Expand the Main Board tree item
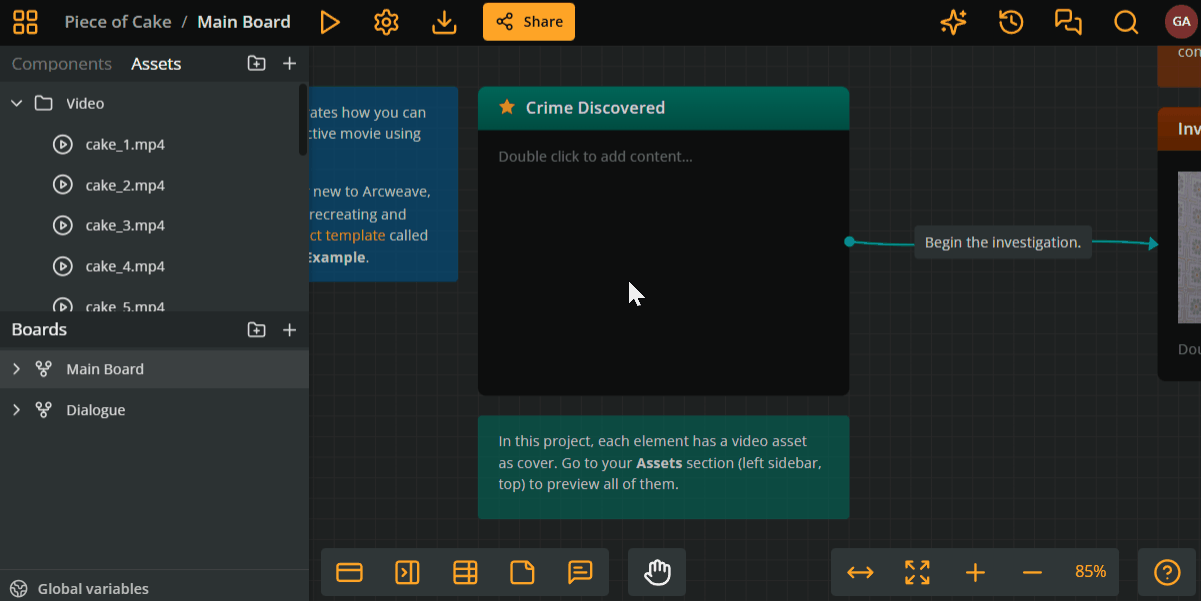 tap(16, 368)
